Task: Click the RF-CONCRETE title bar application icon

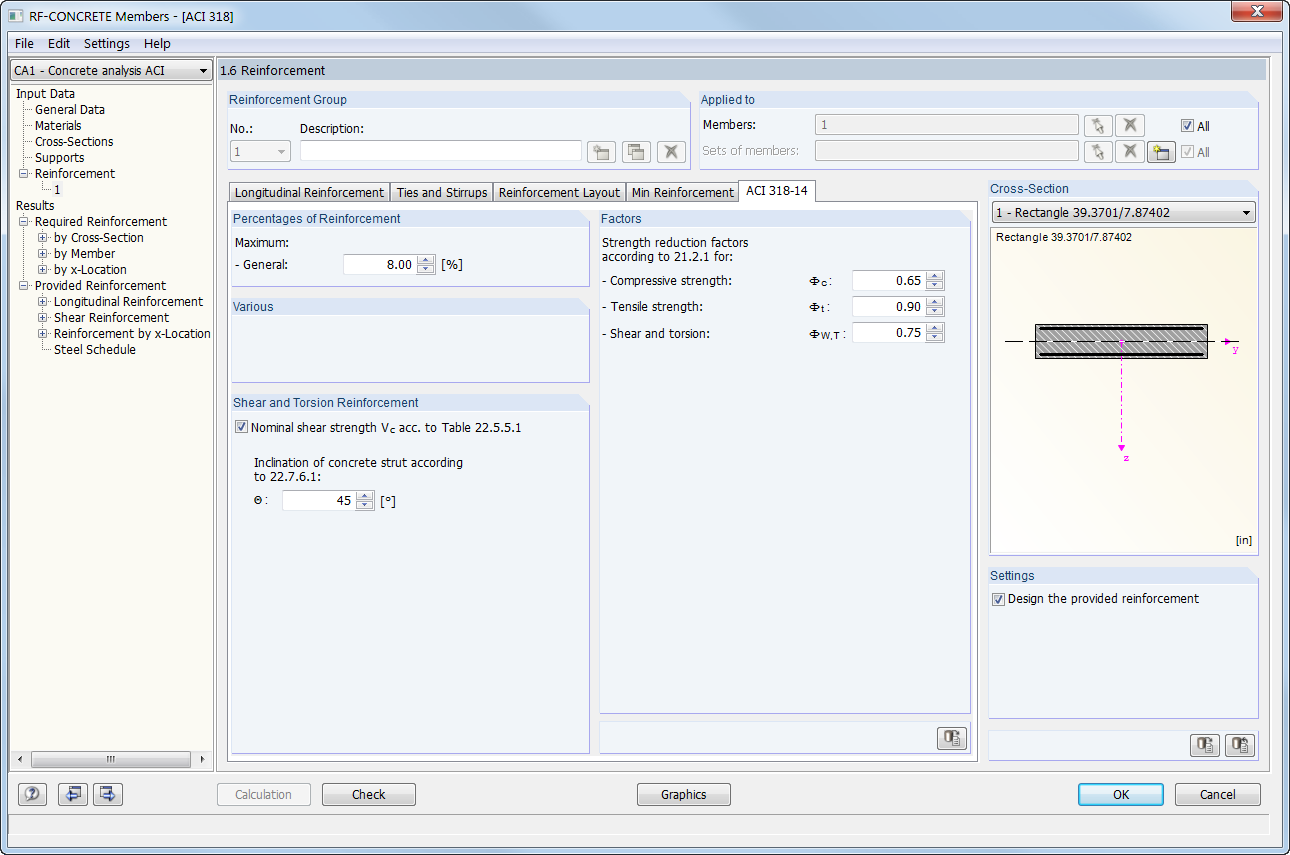Action: click(x=17, y=16)
